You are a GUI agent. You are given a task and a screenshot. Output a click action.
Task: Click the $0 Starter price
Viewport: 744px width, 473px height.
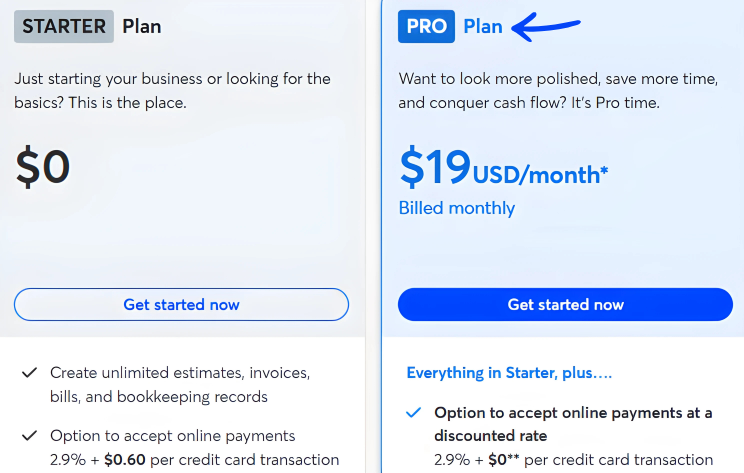pos(43,166)
